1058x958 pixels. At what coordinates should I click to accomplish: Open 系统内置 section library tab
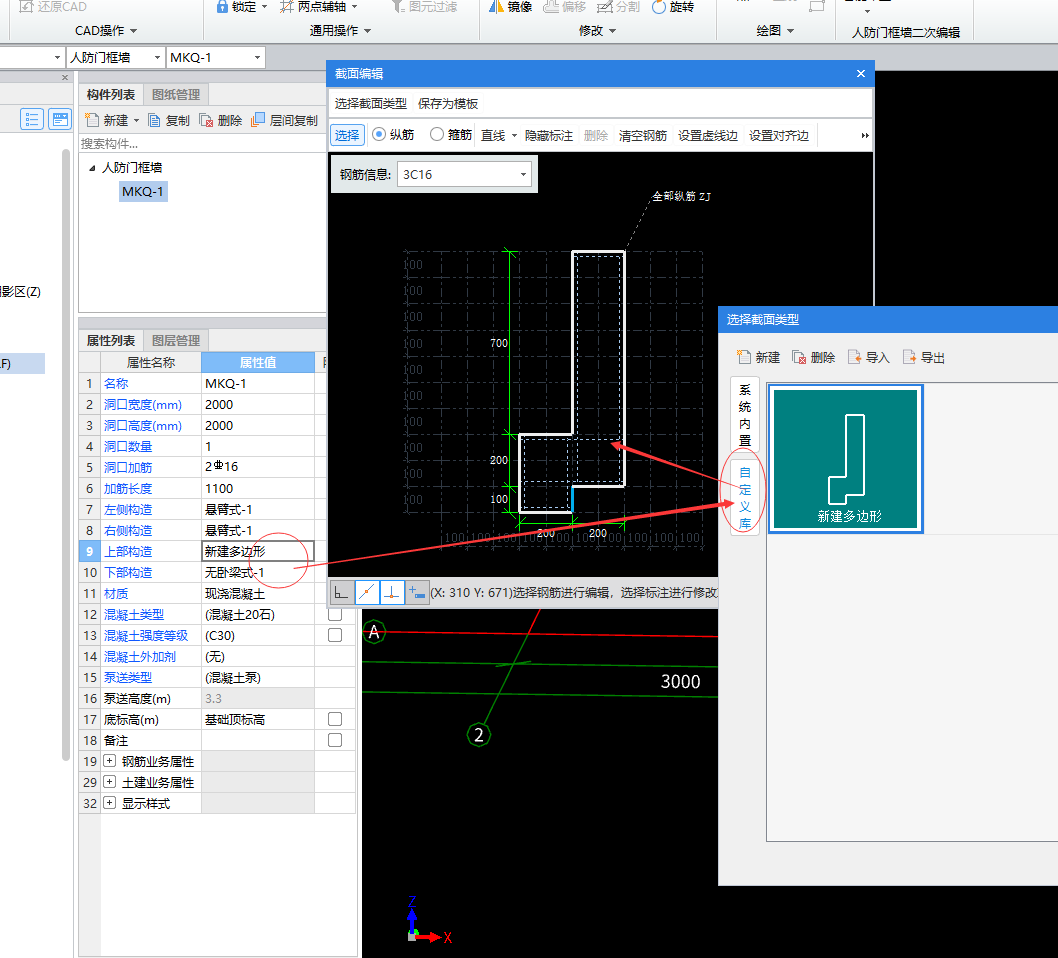[x=745, y=415]
